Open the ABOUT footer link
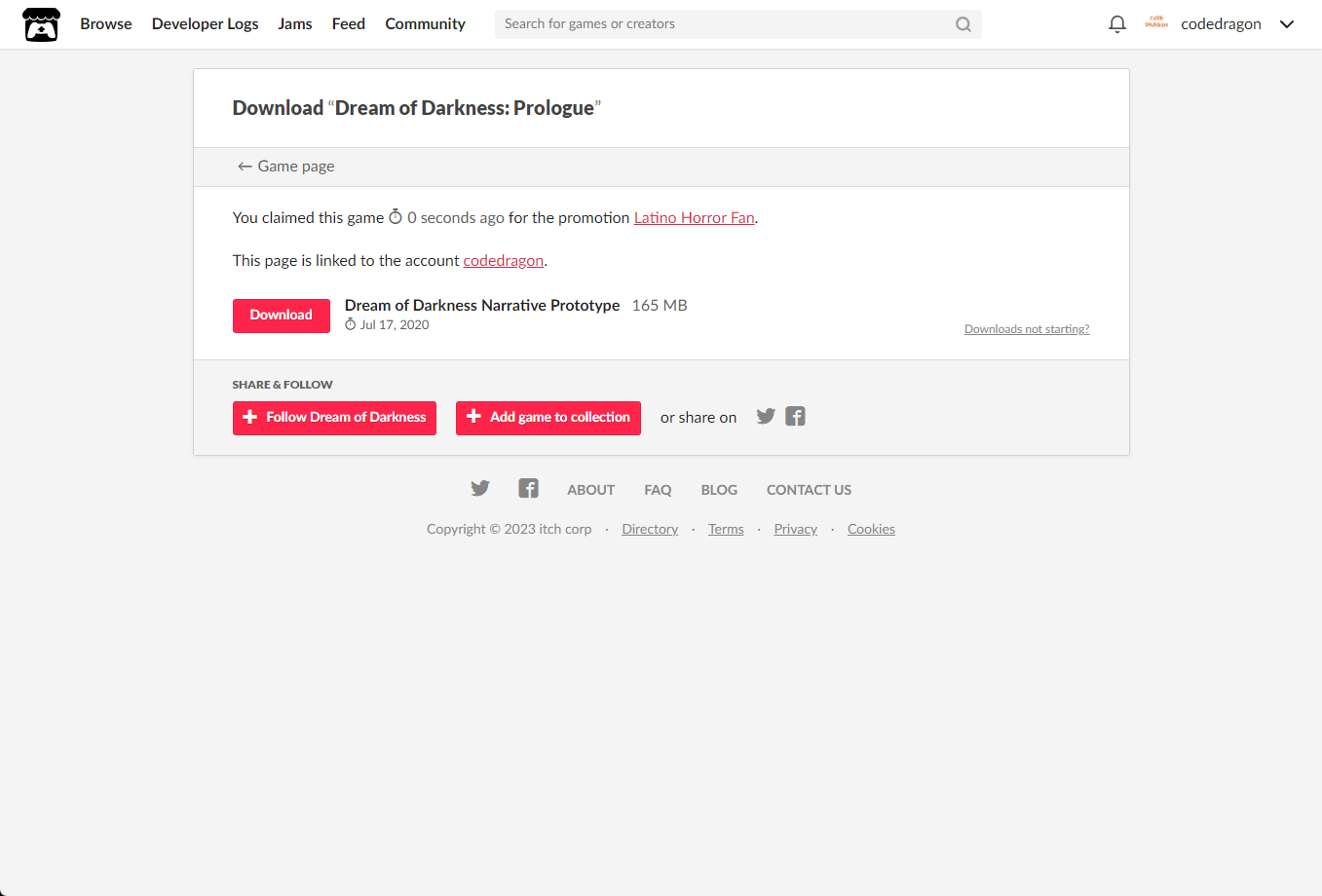Screen dimensions: 1322x896 591,490
